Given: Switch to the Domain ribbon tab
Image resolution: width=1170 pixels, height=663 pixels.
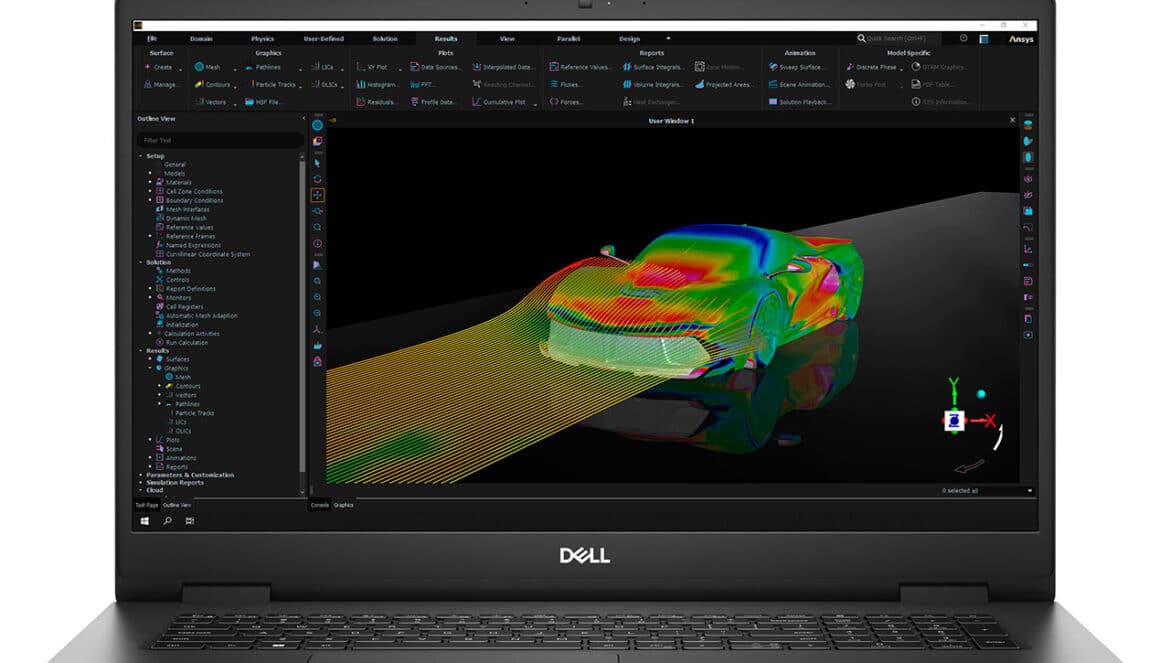Looking at the screenshot, I should point(201,39).
